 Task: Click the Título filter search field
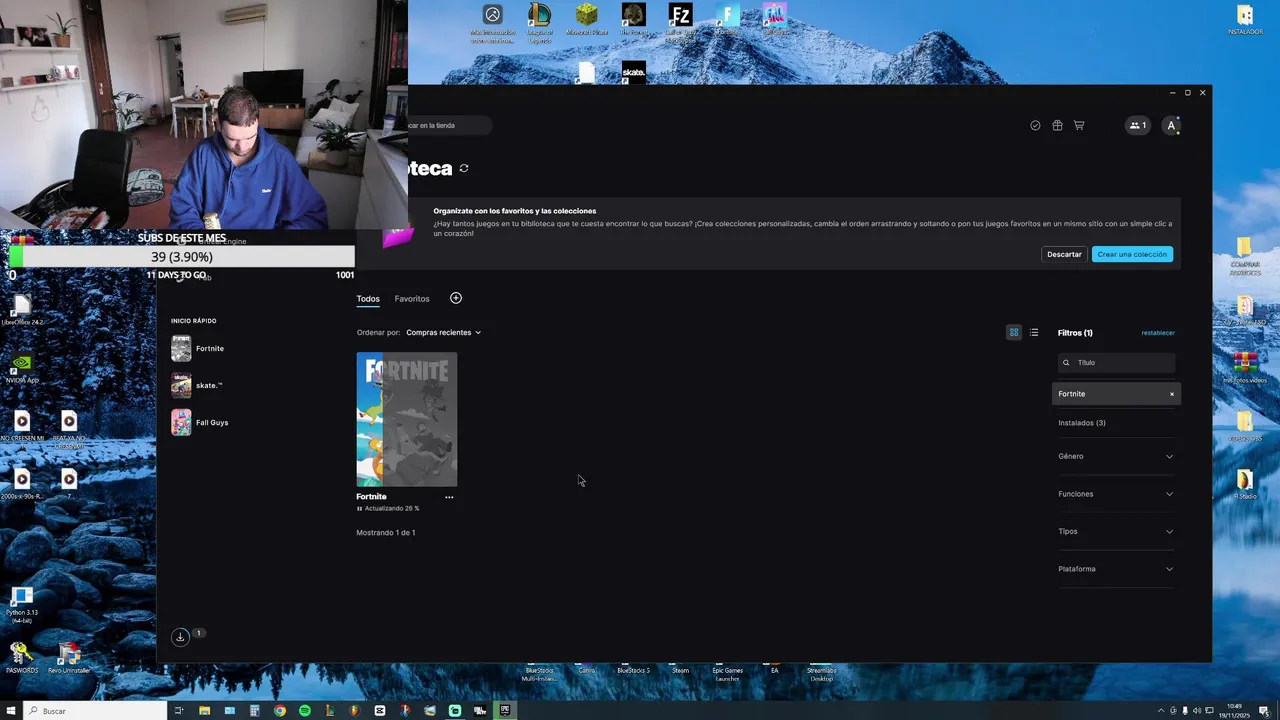[1116, 363]
